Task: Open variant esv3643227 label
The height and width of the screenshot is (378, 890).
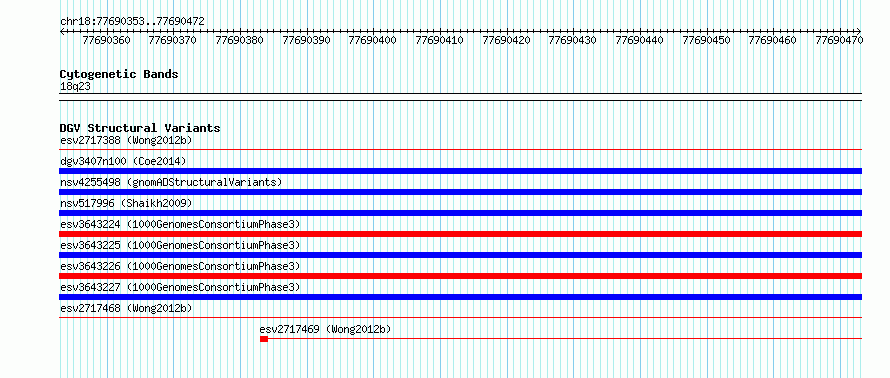Action: coord(180,287)
